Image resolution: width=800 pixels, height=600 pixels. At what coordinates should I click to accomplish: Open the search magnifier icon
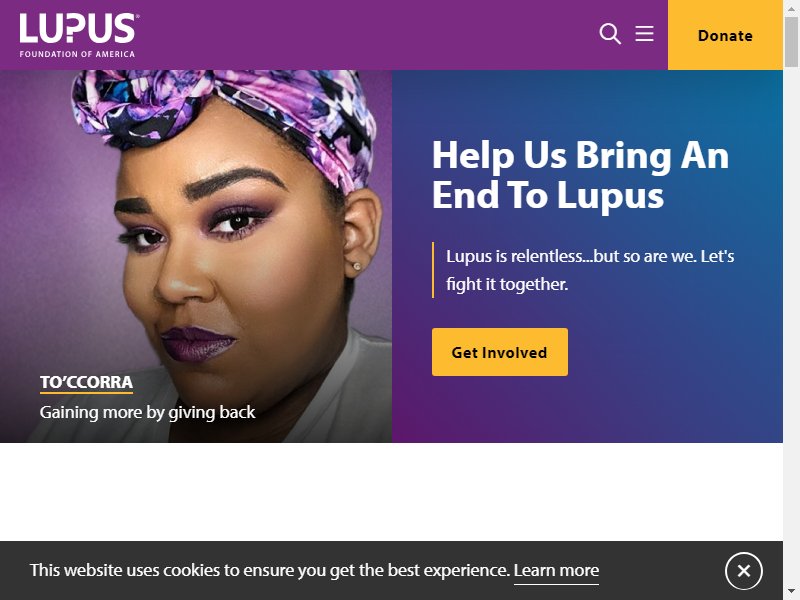[x=610, y=34]
